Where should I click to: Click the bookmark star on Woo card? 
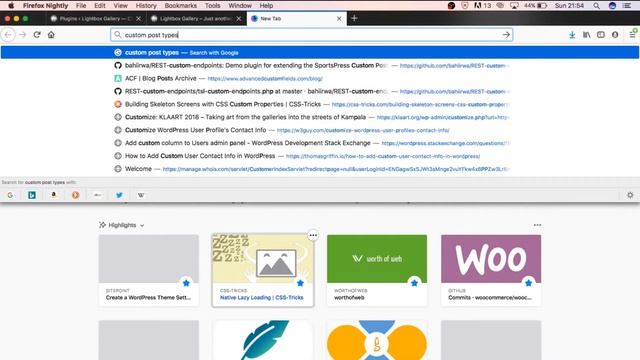[529, 283]
